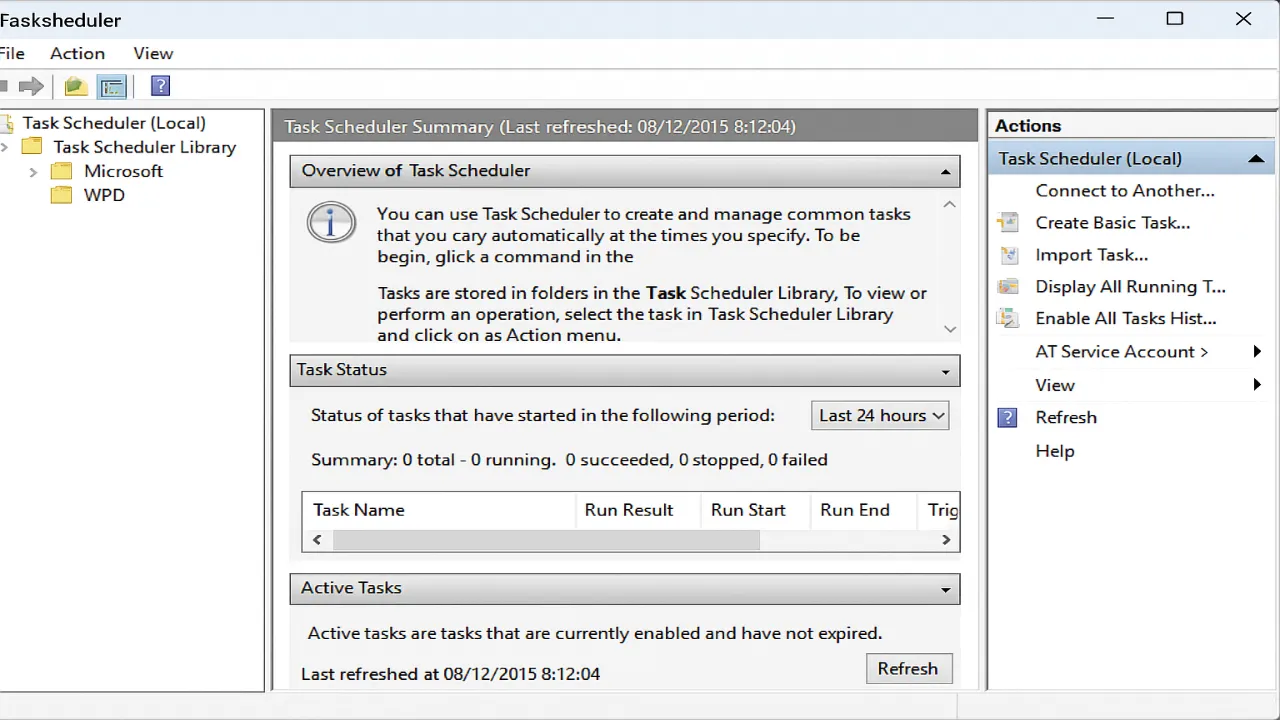Image resolution: width=1280 pixels, height=720 pixels.
Task: Collapse the Task Status section
Action: (945, 372)
